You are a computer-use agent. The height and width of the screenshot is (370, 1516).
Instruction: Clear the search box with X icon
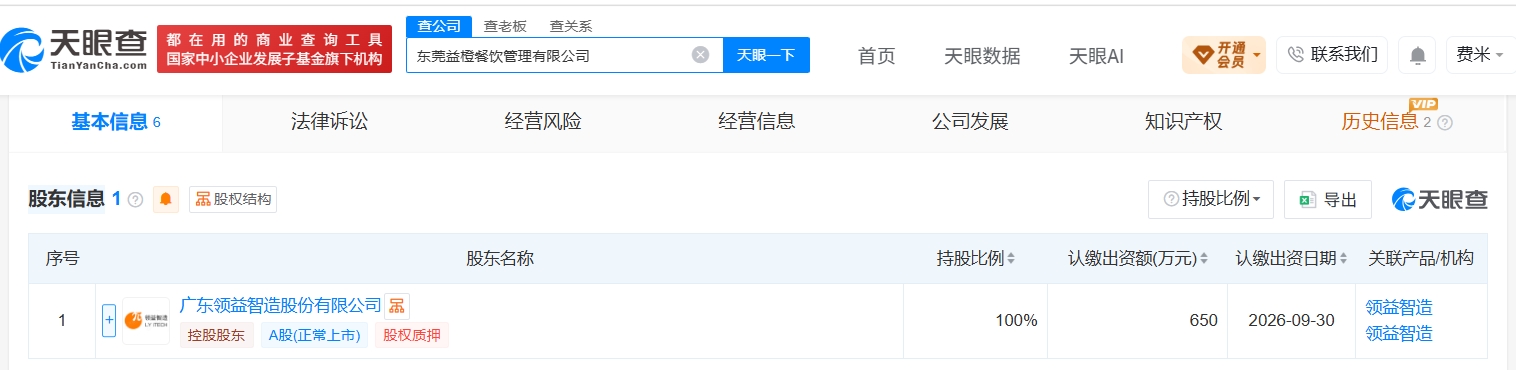pyautogui.click(x=701, y=55)
